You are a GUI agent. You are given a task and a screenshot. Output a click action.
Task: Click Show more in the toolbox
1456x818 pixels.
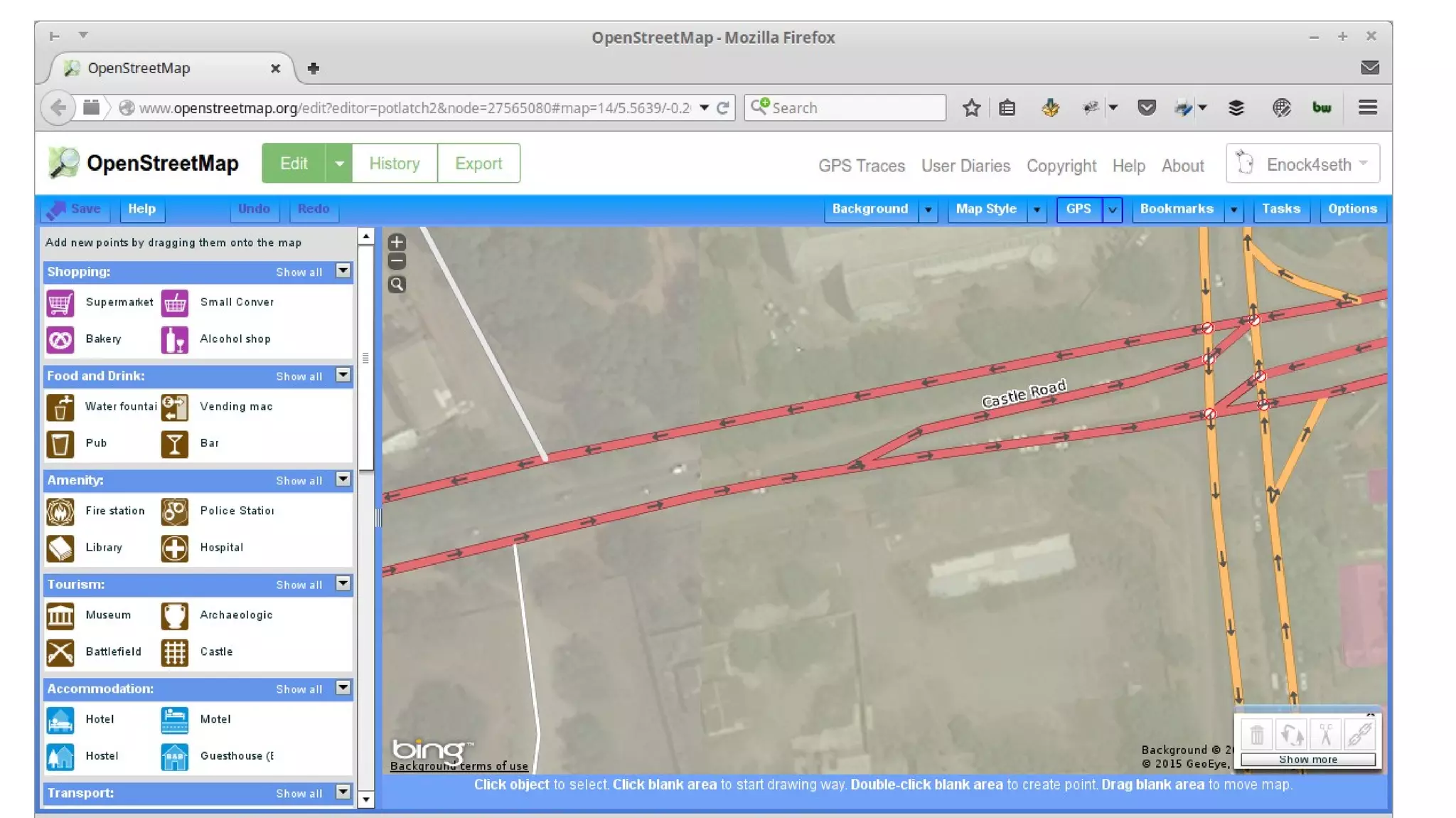click(x=1307, y=760)
